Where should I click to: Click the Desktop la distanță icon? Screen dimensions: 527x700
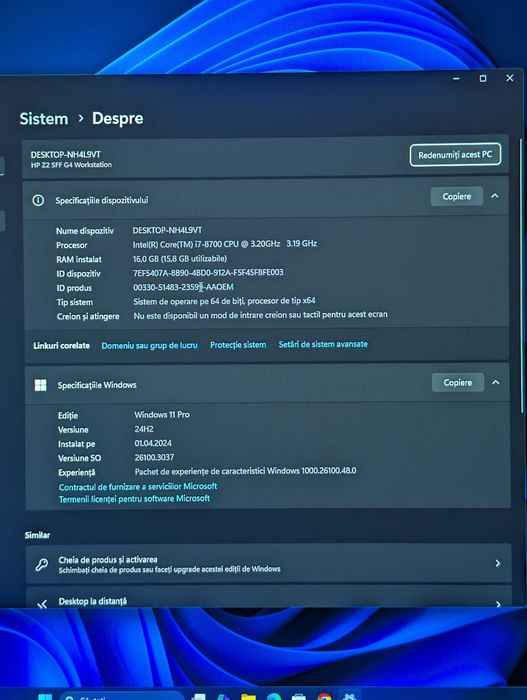pos(42,604)
